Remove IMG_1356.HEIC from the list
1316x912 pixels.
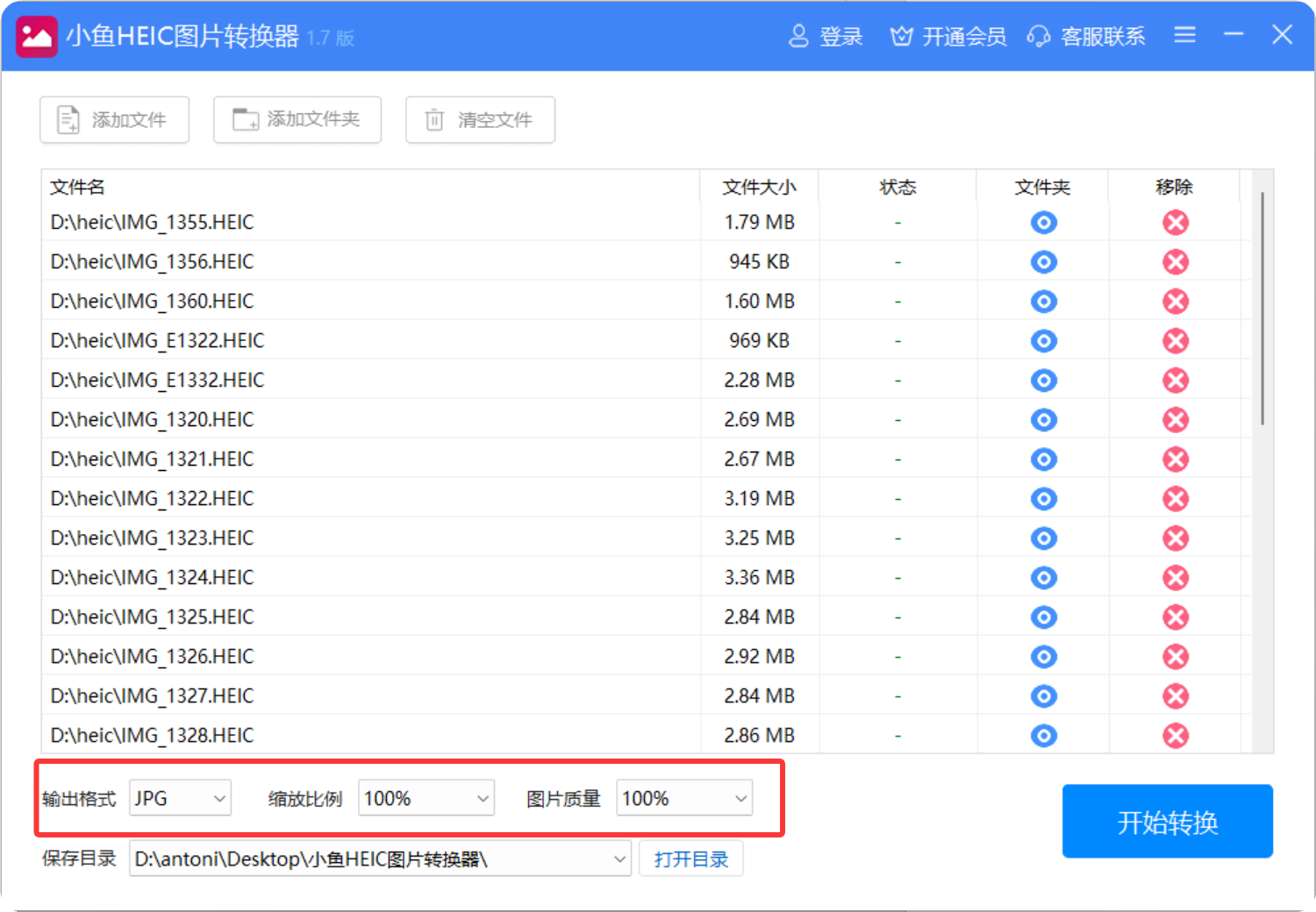[x=1176, y=262]
